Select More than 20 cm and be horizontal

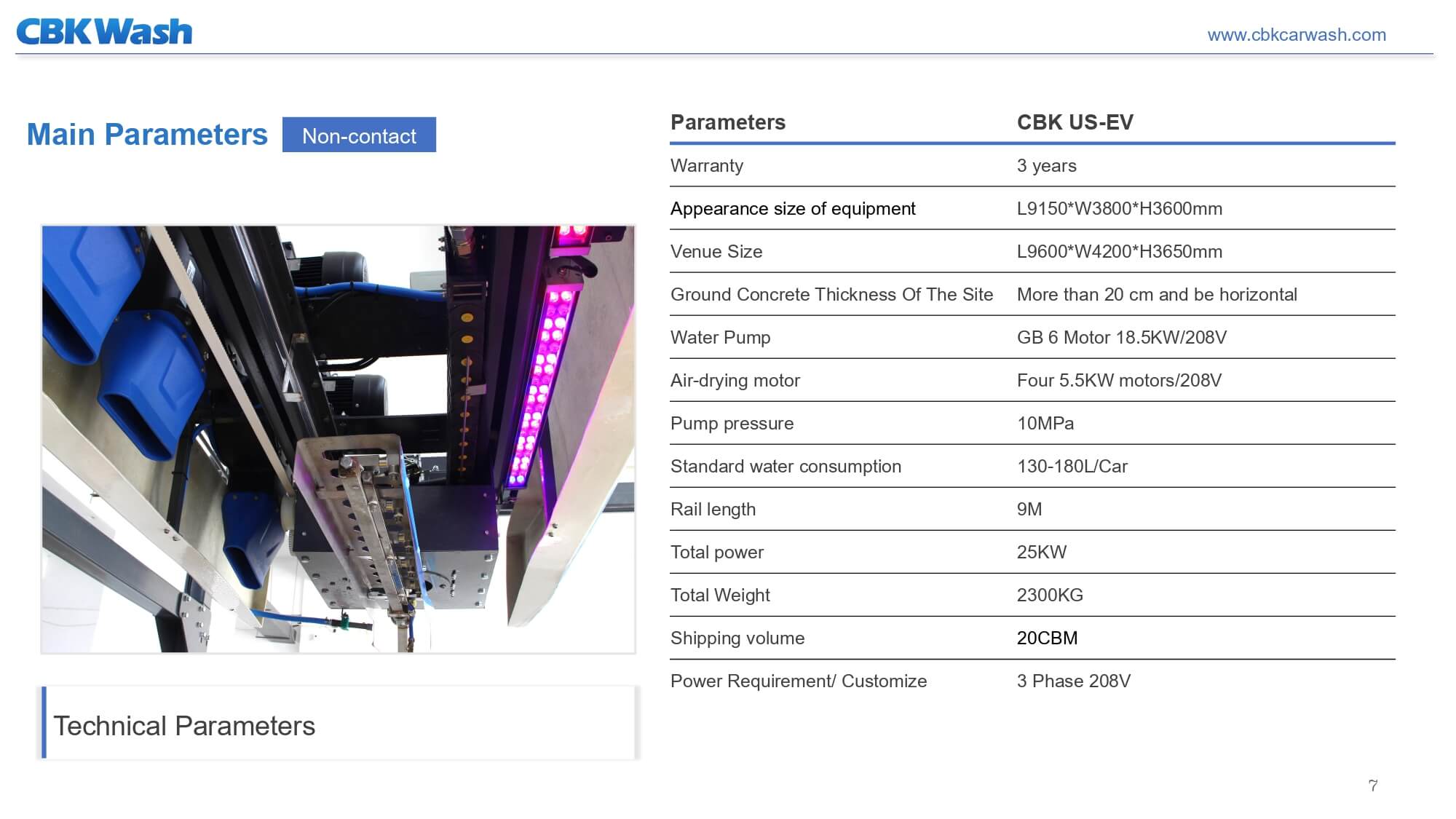(1157, 295)
